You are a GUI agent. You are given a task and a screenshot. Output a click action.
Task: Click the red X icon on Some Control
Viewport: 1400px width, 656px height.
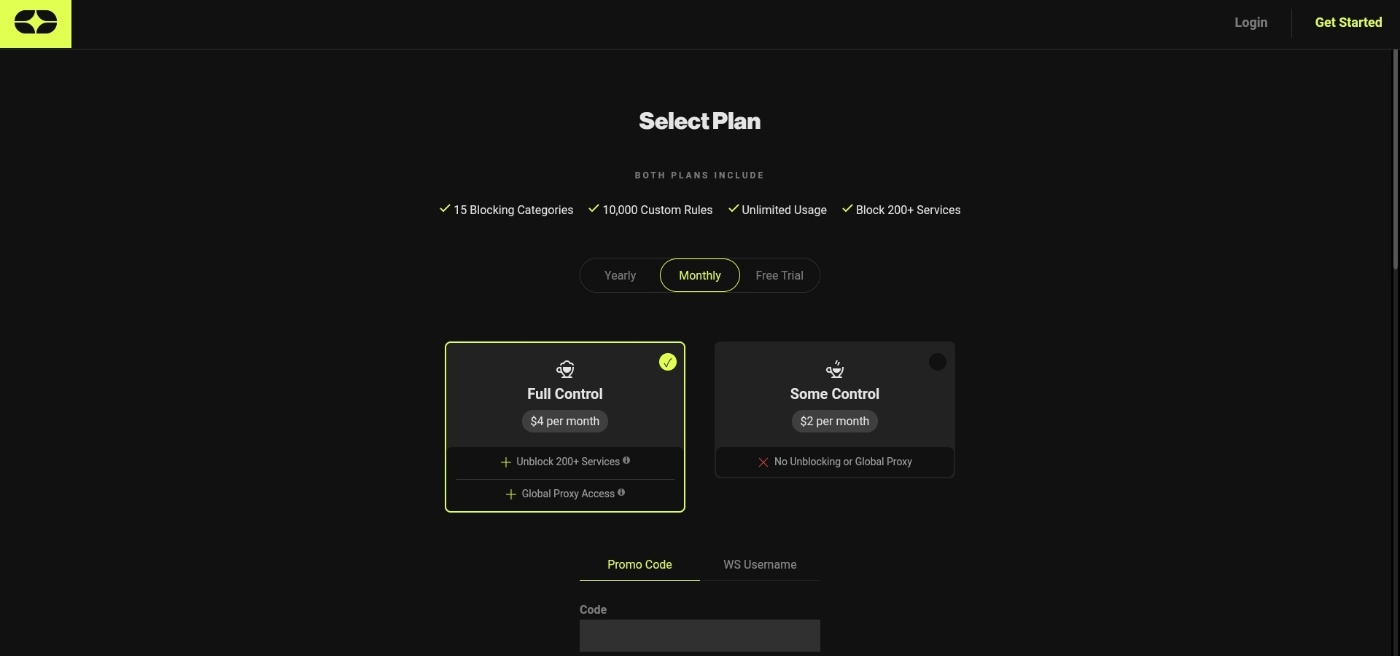coord(763,462)
